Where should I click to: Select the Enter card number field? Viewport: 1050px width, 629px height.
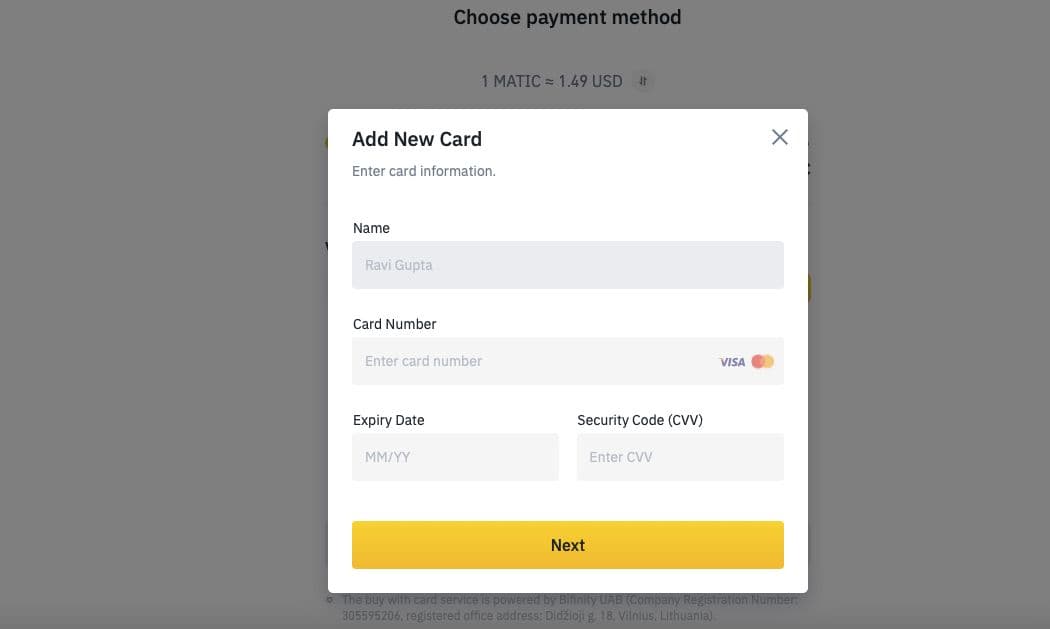point(567,361)
